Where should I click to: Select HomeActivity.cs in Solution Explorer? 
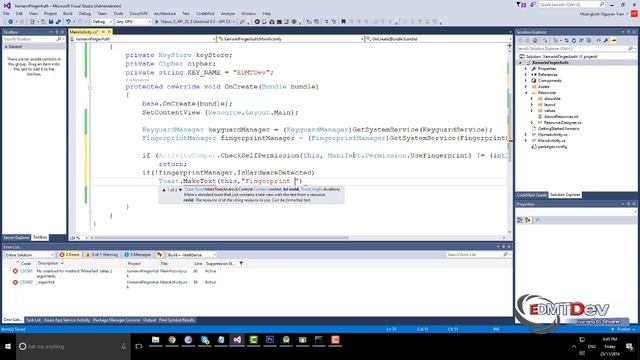click(552, 134)
